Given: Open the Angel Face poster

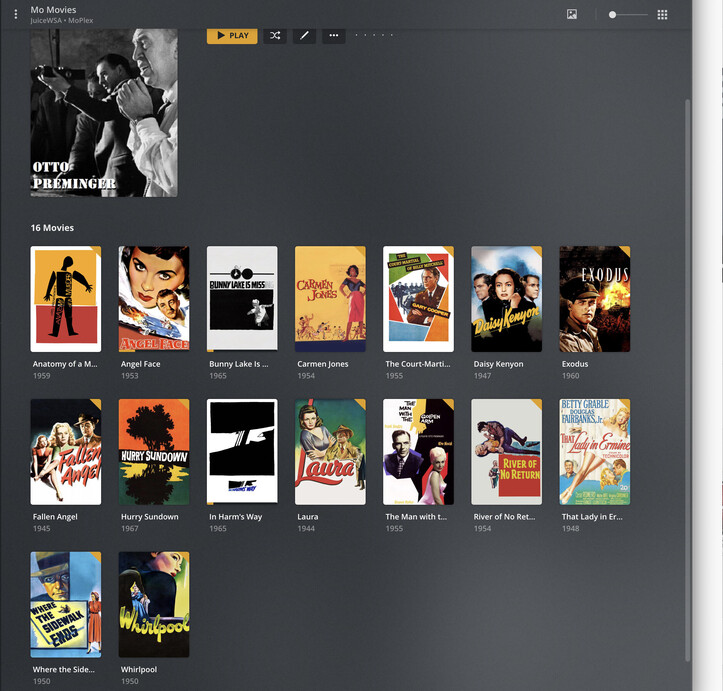Looking at the screenshot, I should (x=154, y=299).
